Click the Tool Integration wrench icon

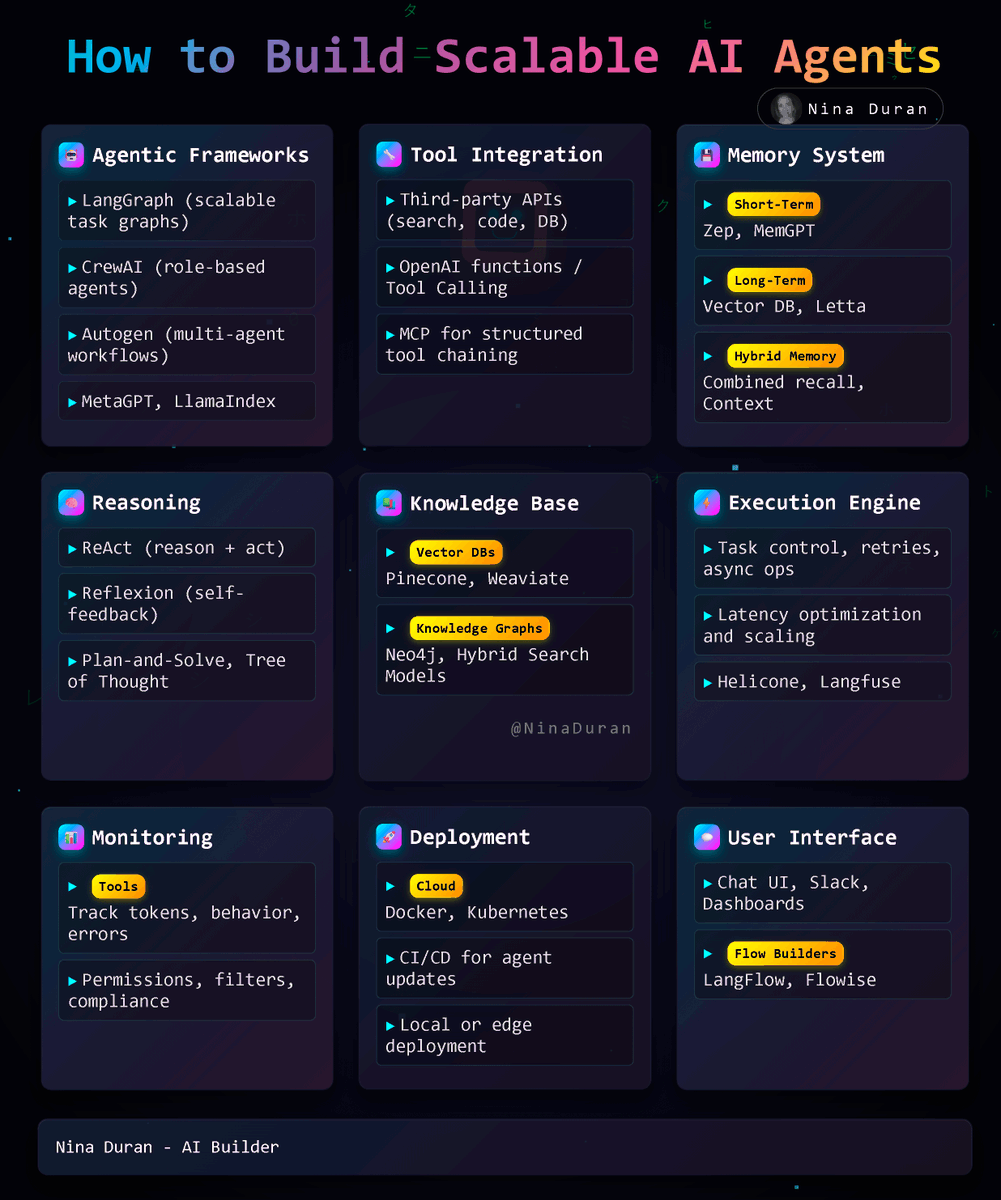[389, 155]
